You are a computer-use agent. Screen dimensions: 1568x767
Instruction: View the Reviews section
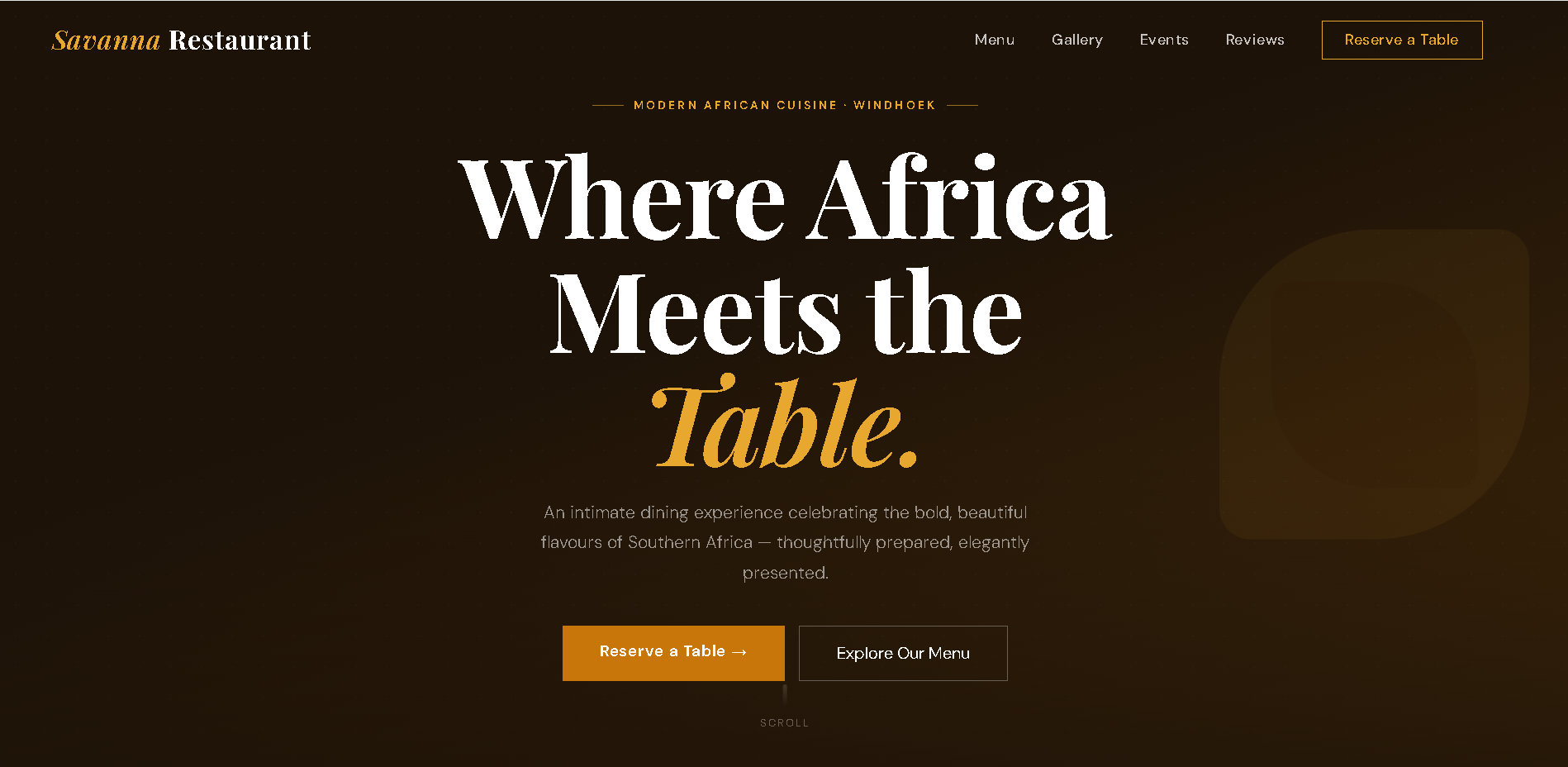coord(1255,40)
